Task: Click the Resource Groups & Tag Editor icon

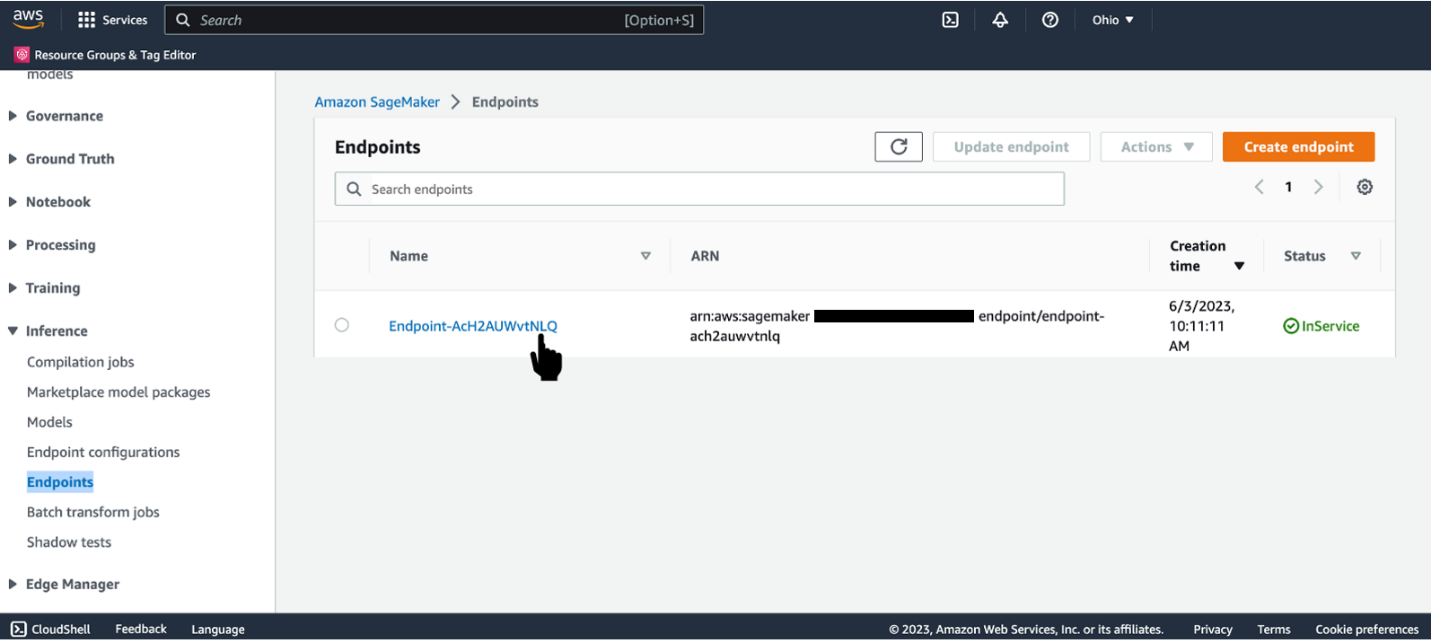Action: 22,55
